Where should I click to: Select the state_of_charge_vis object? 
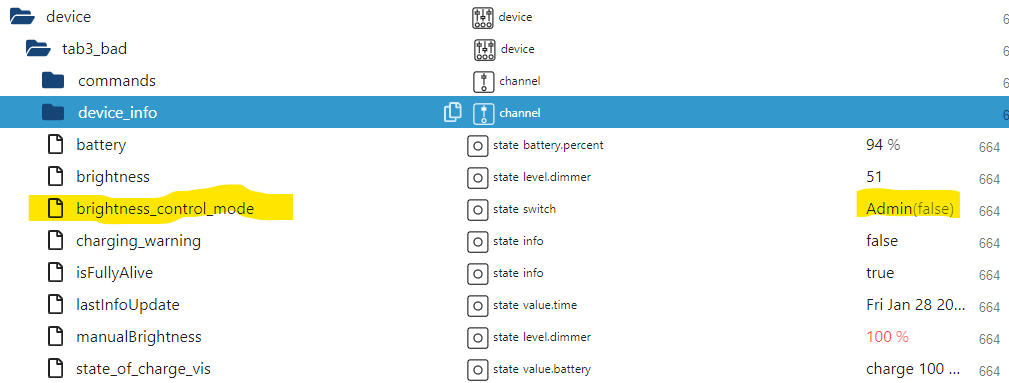pyautogui.click(x=143, y=369)
